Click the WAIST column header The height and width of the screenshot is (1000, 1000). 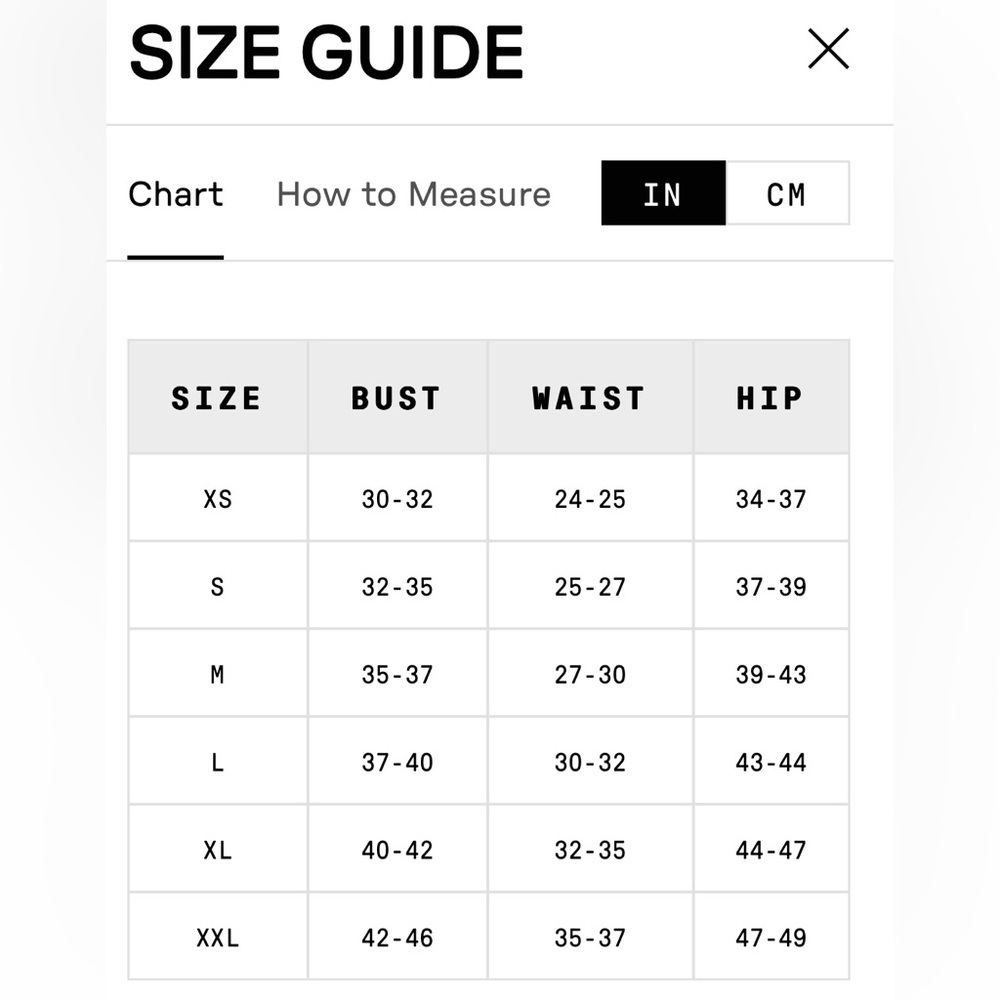pyautogui.click(x=589, y=398)
